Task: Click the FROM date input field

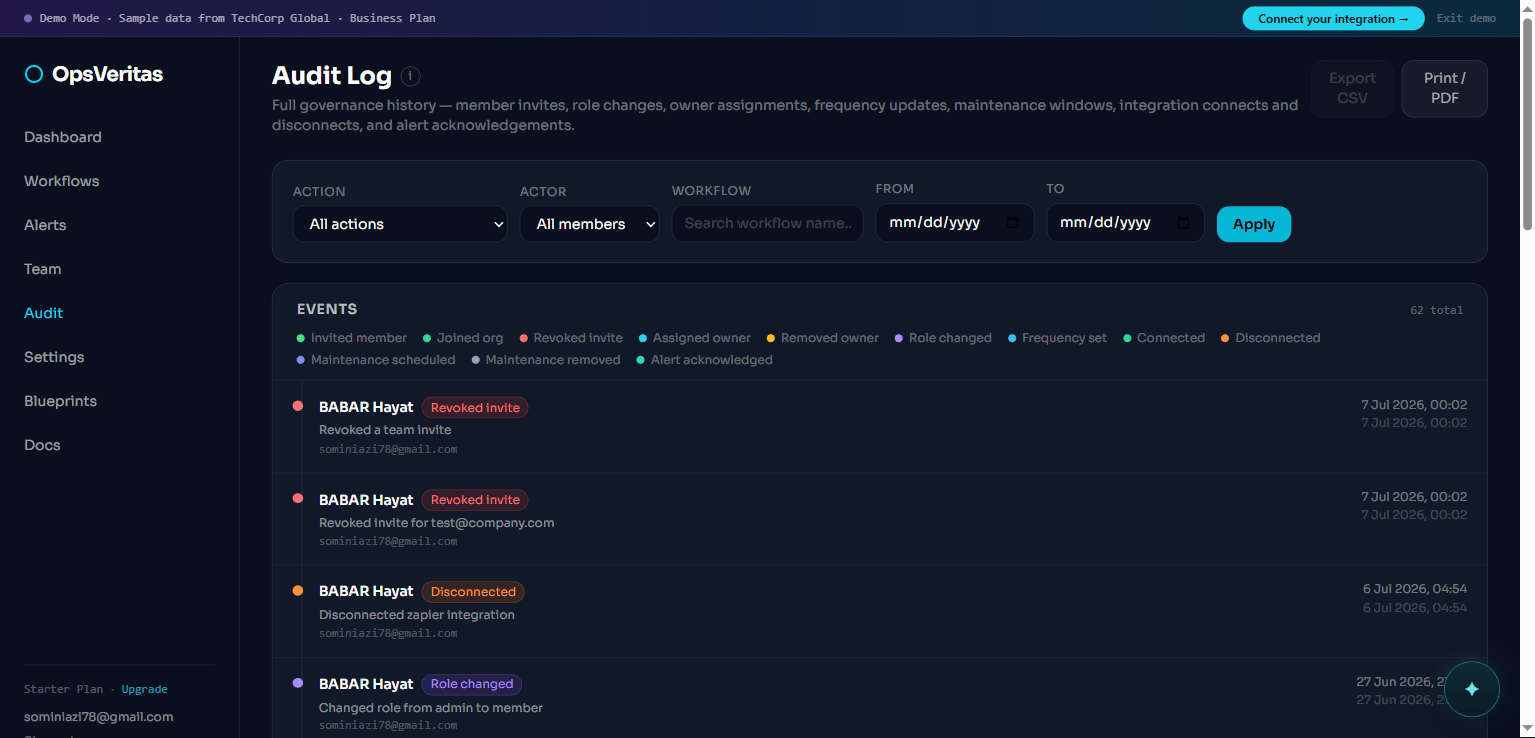Action: click(x=955, y=223)
